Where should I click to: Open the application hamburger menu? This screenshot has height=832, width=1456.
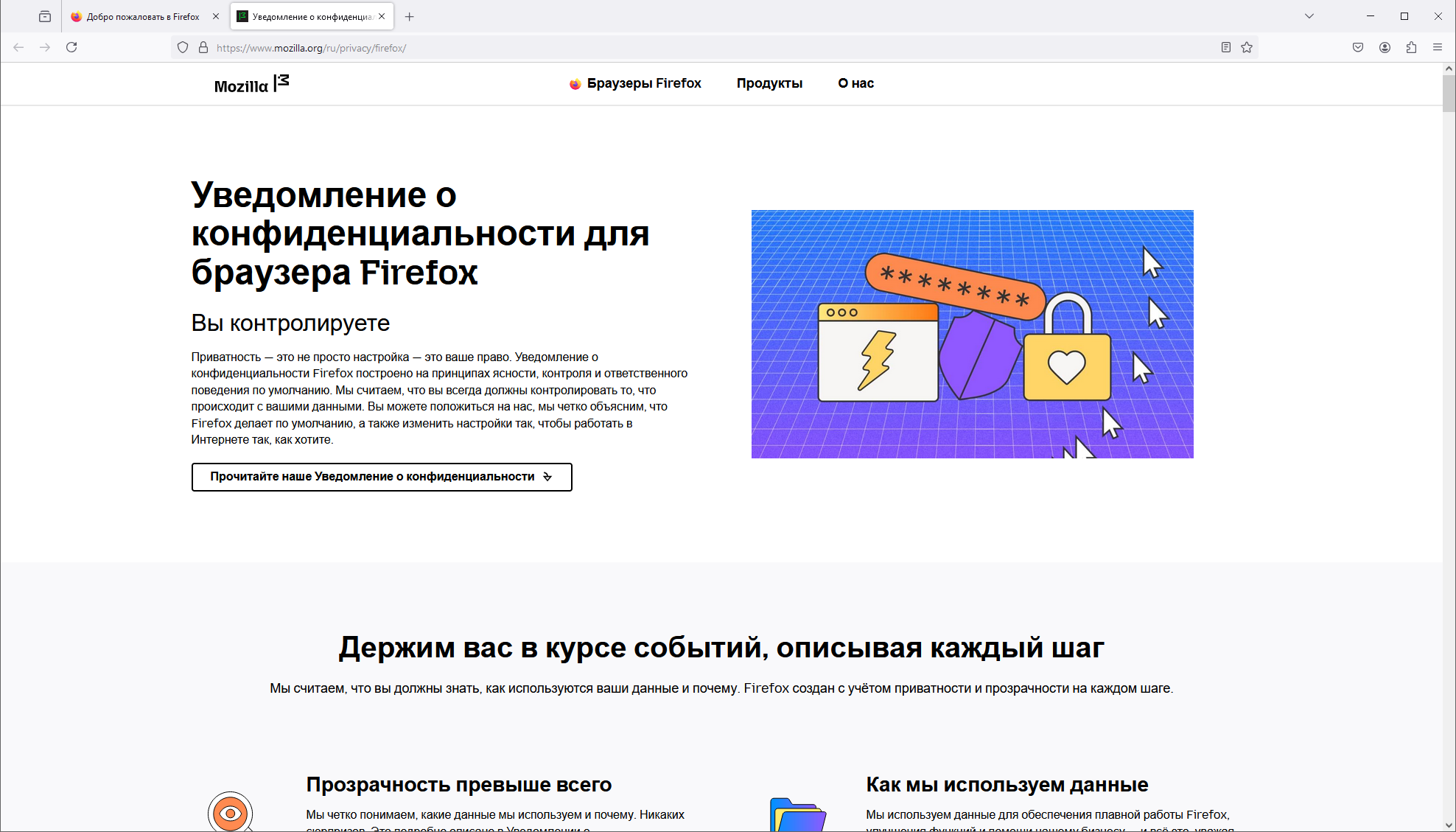1438,47
